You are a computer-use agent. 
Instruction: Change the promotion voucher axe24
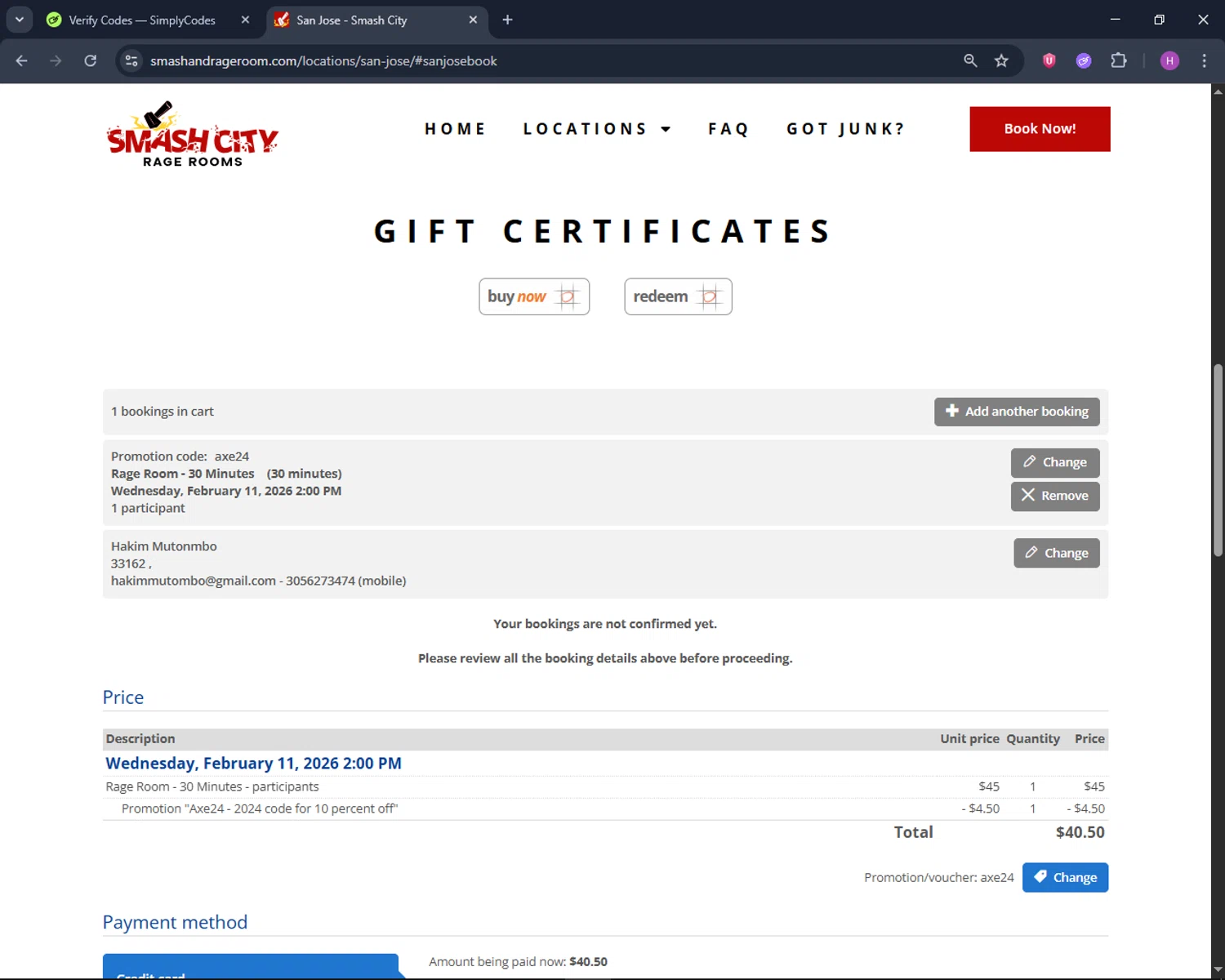1065,877
